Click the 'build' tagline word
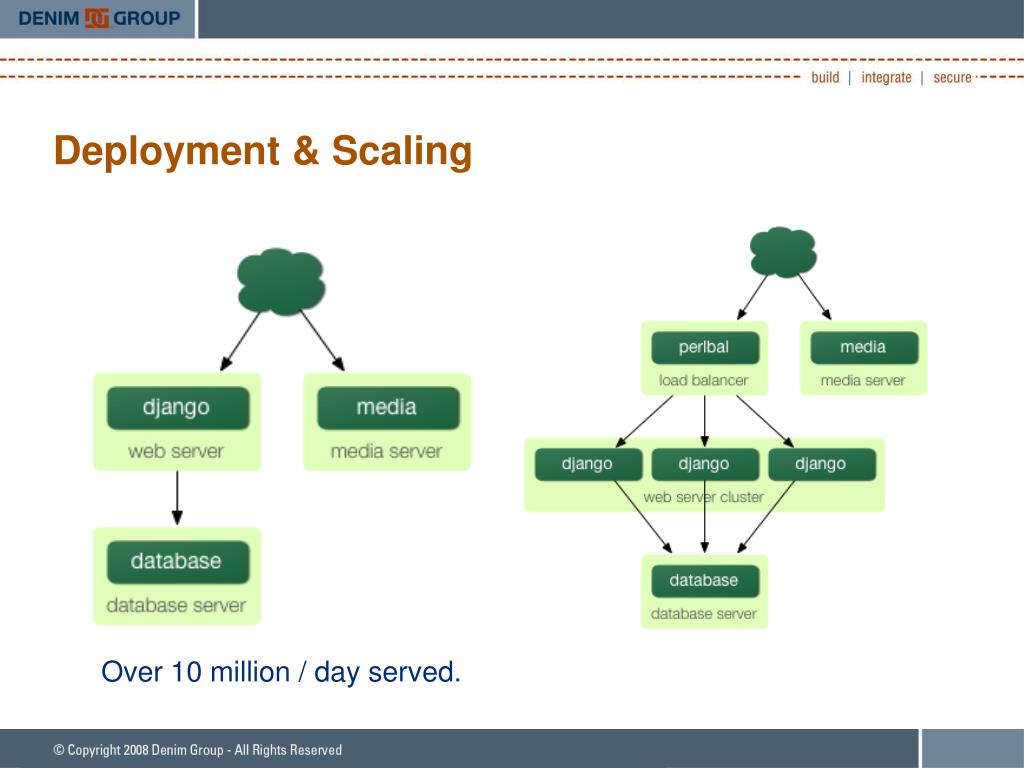The width and height of the screenshot is (1024, 768). pyautogui.click(x=825, y=77)
